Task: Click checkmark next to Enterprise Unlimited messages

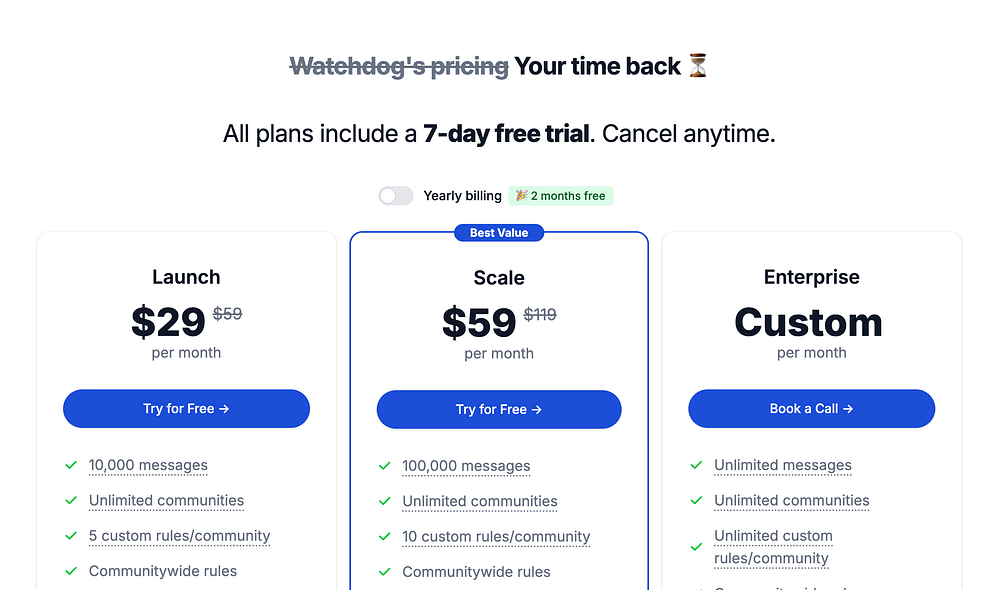Action: (697, 465)
